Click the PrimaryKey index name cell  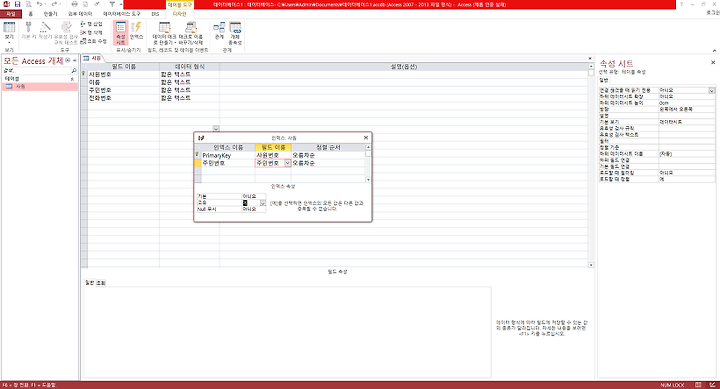[228, 155]
